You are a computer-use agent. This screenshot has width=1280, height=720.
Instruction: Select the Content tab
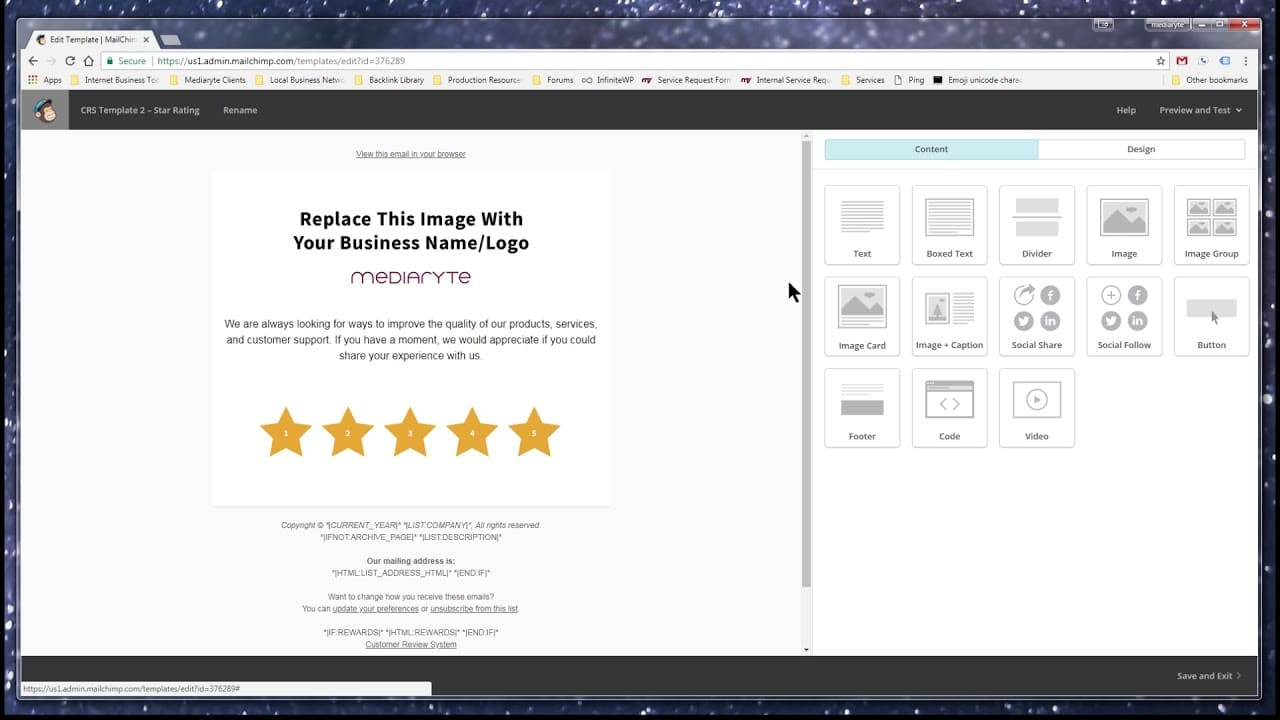tap(931, 148)
